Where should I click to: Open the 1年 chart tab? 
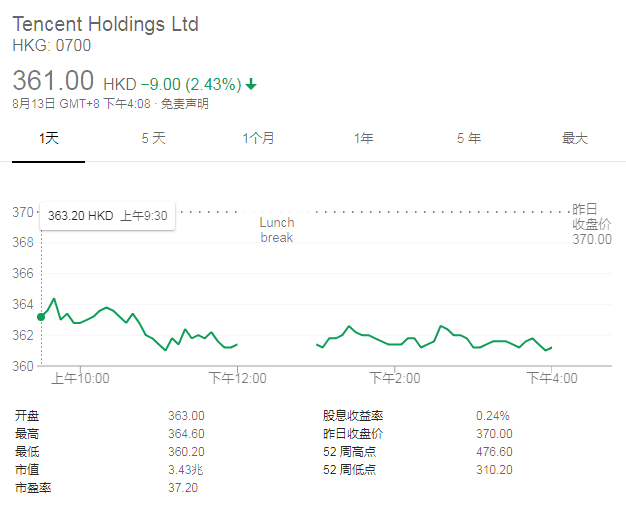point(364,138)
